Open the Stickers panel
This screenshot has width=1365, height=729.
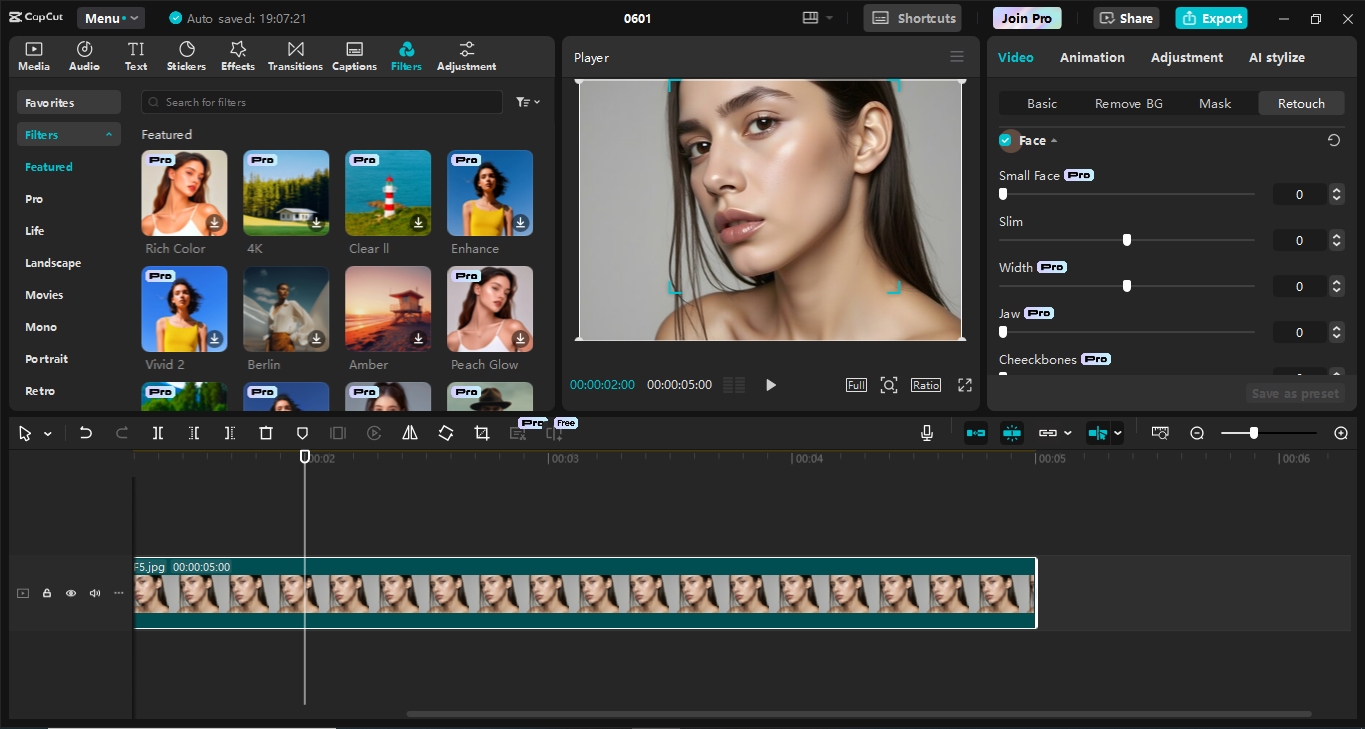click(x=186, y=55)
